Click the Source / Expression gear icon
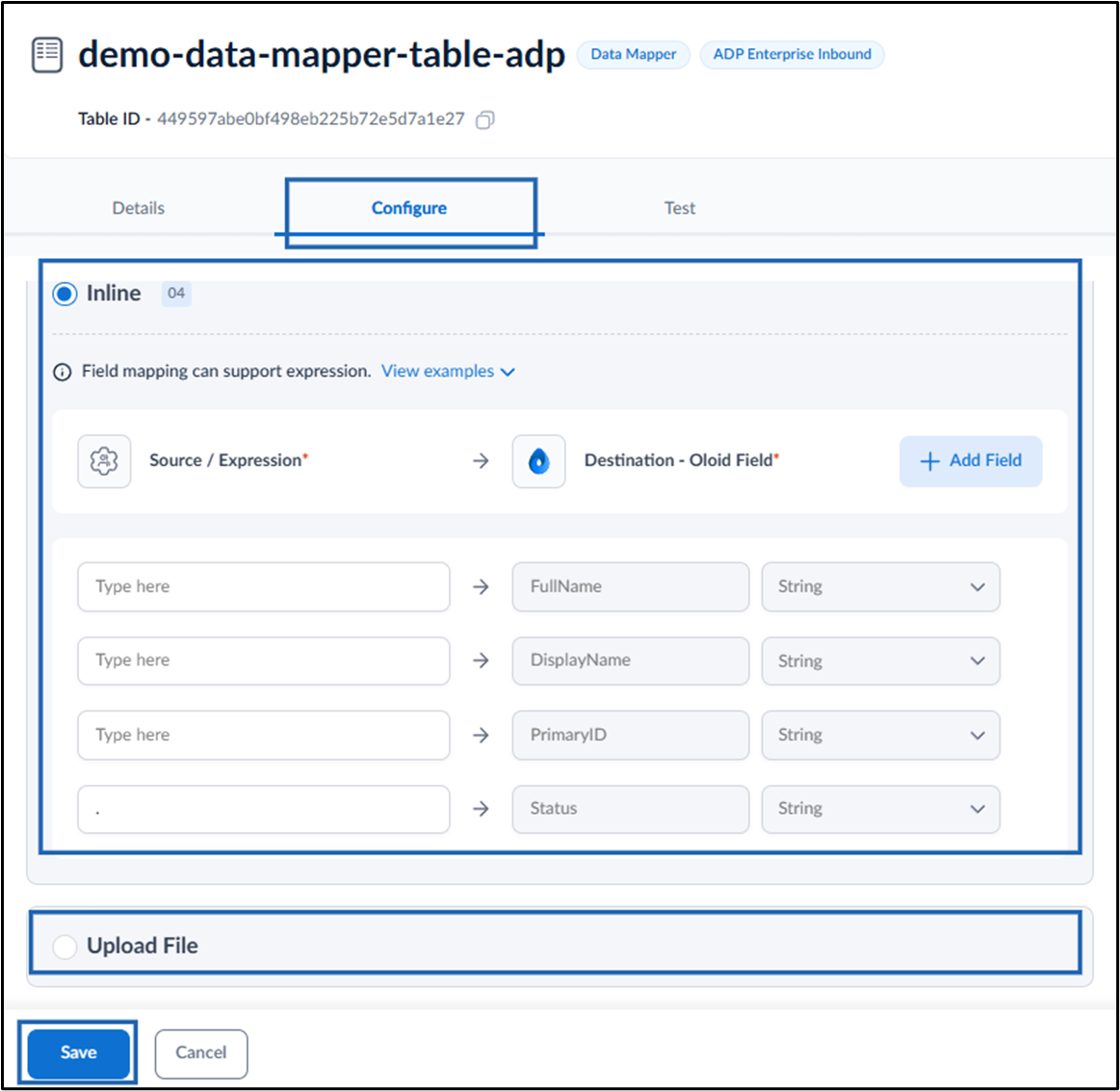Image resolution: width=1120 pixels, height=1091 pixels. coord(104,461)
